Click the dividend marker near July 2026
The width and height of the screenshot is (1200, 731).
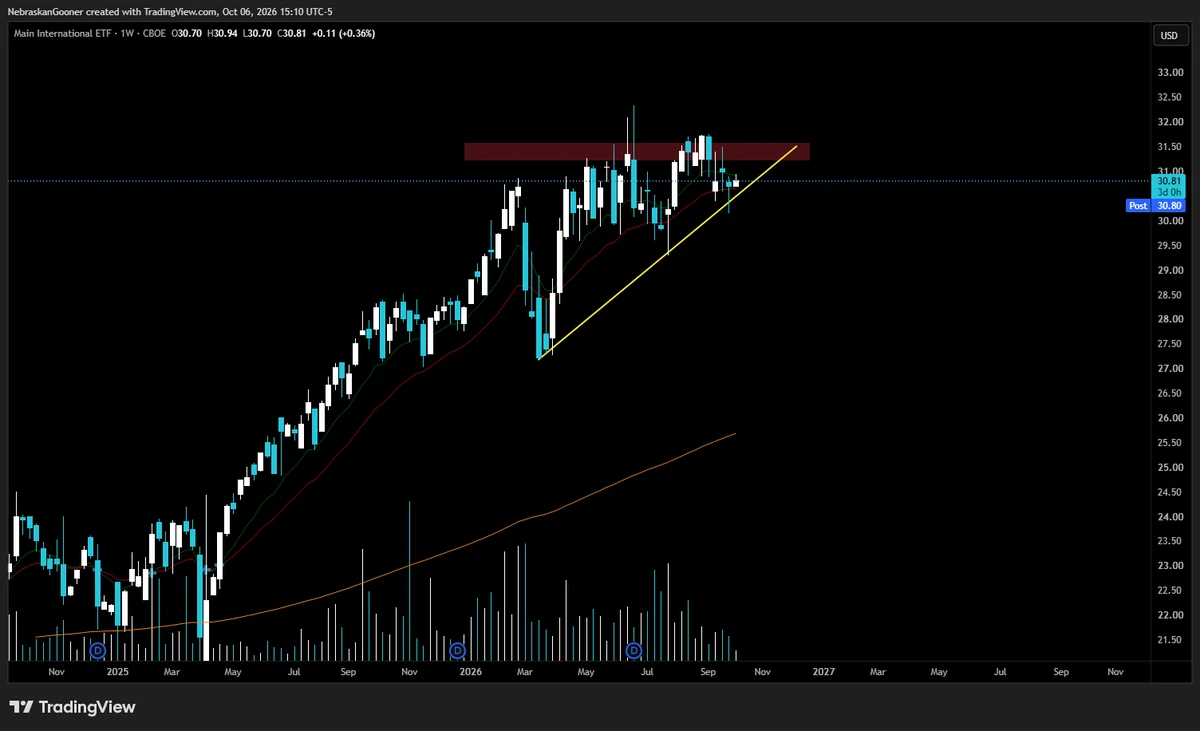pyautogui.click(x=634, y=651)
